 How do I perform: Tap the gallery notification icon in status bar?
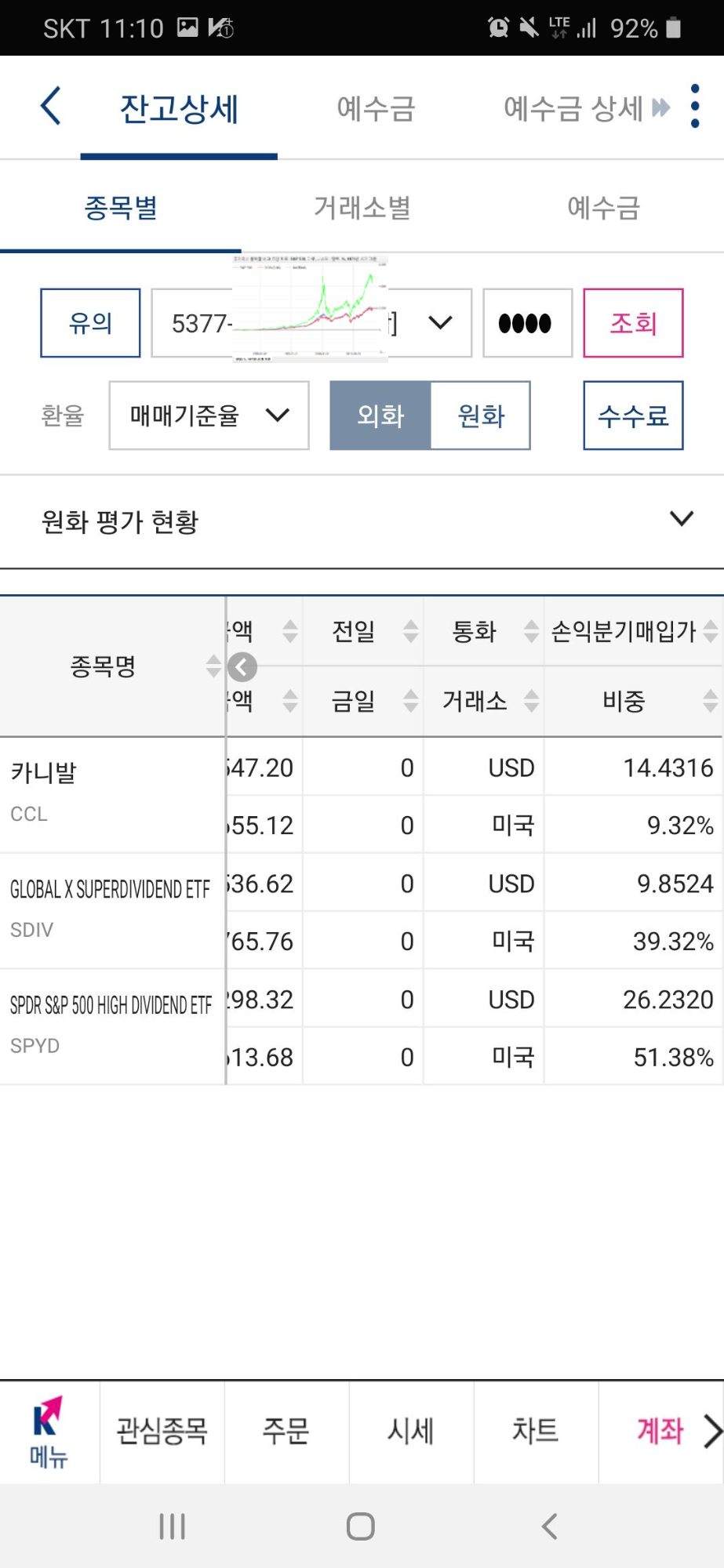click(188, 28)
